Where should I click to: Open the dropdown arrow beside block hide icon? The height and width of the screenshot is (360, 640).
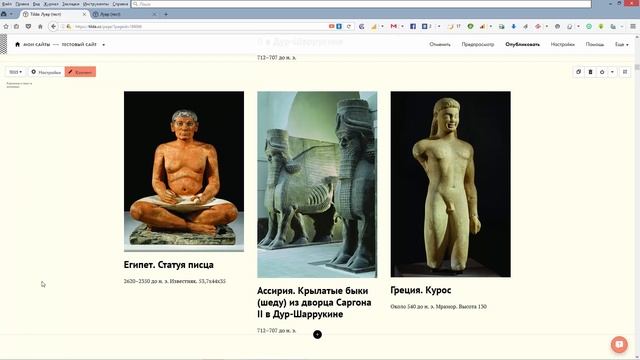612,72
